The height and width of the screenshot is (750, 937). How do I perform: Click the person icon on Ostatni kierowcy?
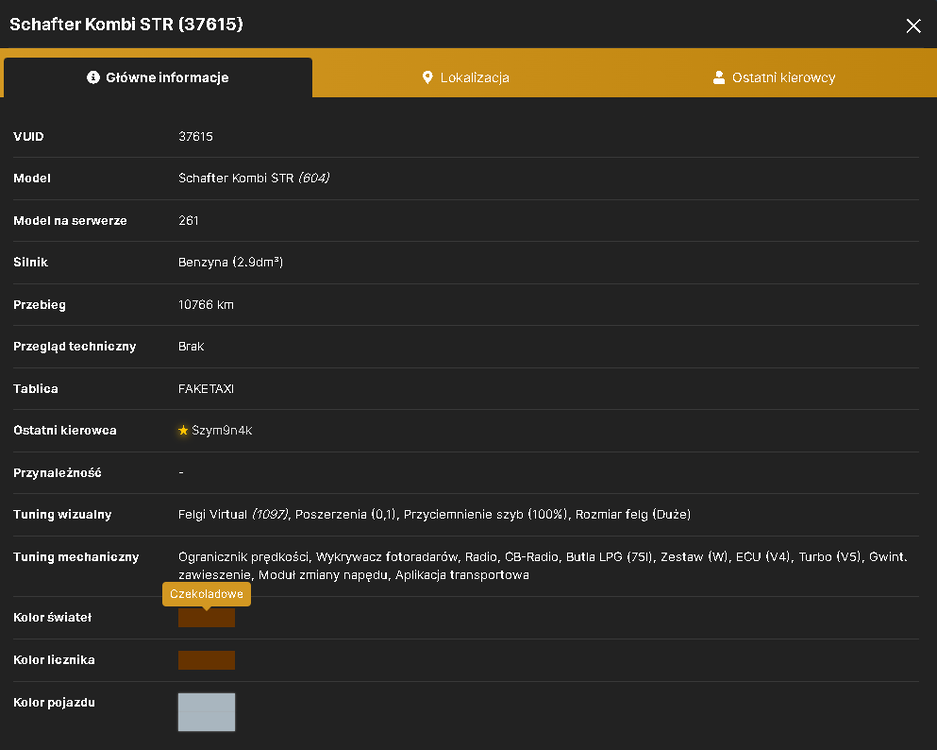719,77
